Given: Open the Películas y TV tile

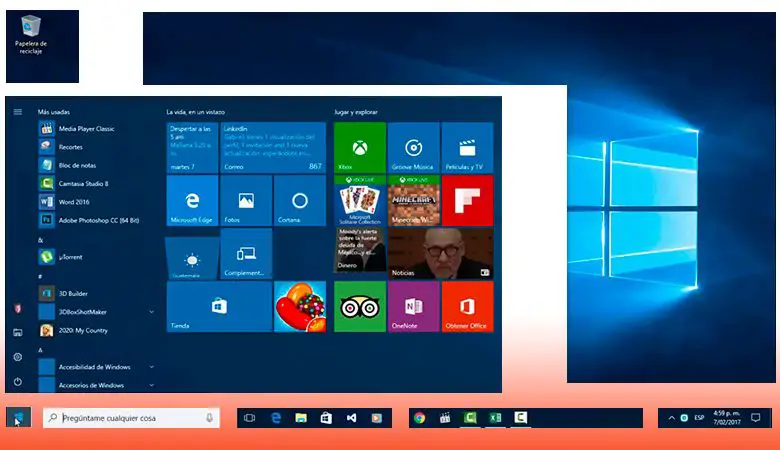Looking at the screenshot, I should coord(467,147).
